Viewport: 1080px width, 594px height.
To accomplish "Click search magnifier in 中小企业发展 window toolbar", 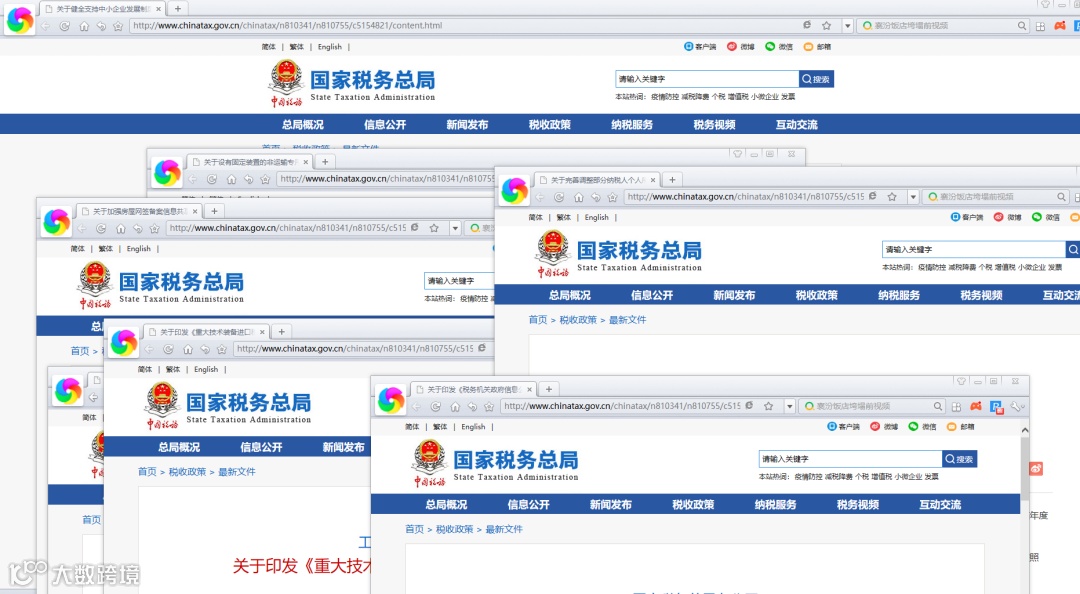I will (1021, 25).
